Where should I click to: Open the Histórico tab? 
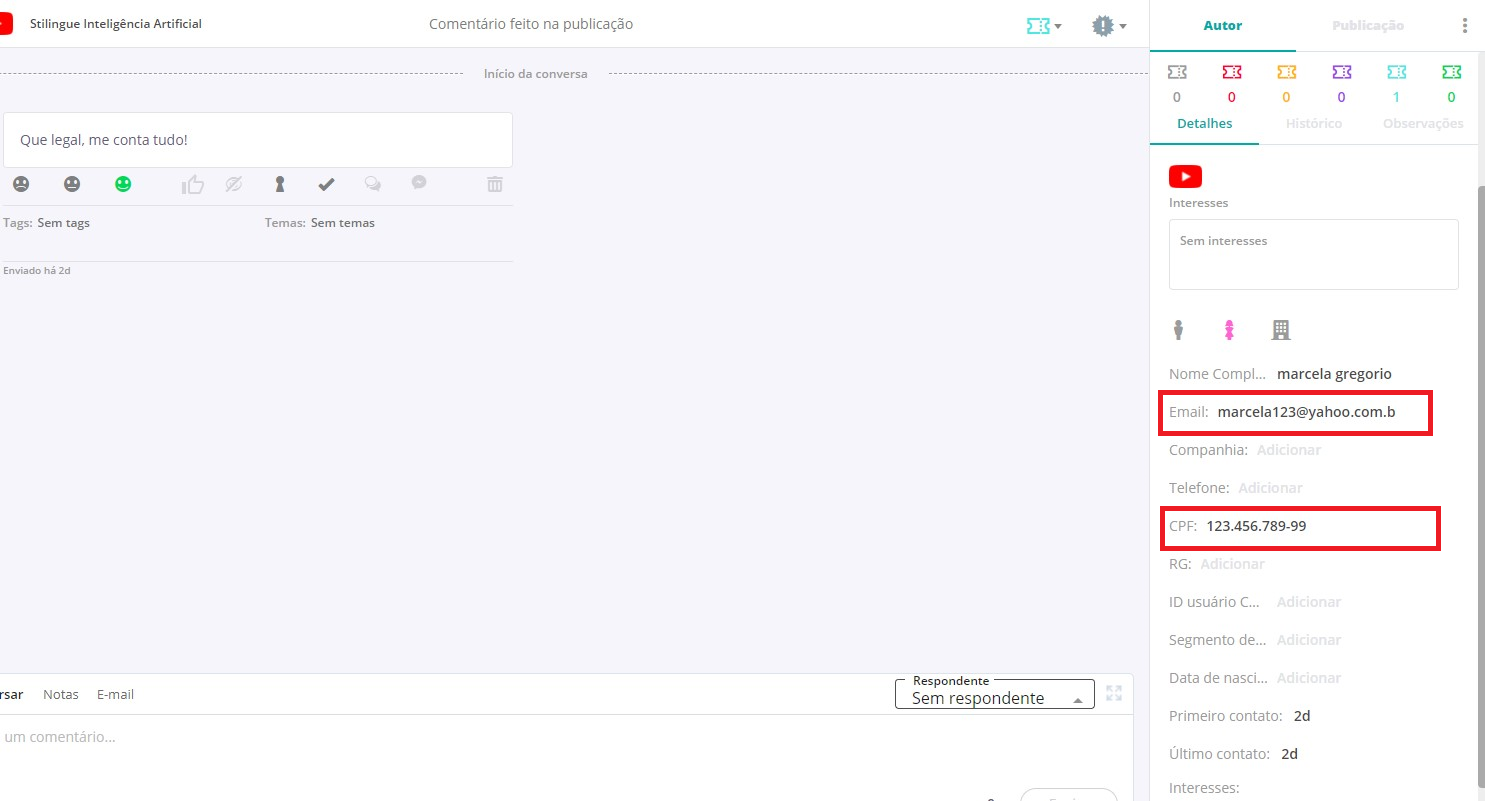tap(1313, 123)
